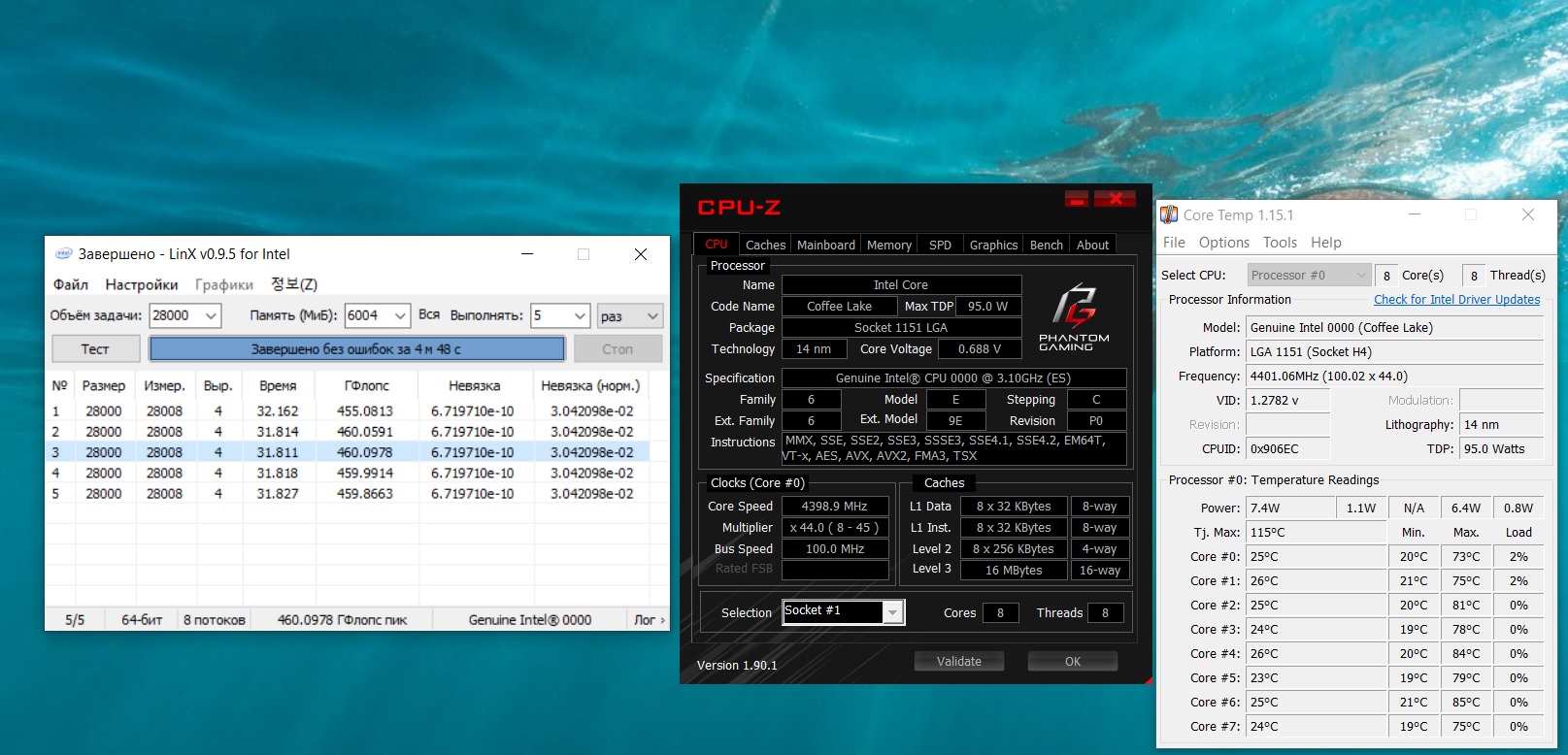Click the Стоп button in LinX

[x=617, y=348]
